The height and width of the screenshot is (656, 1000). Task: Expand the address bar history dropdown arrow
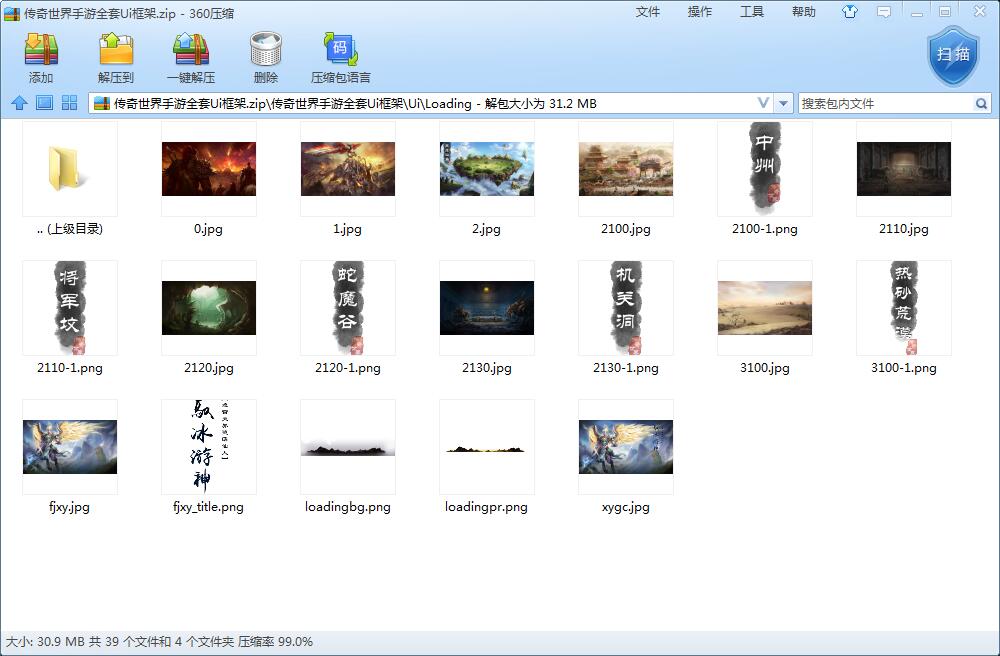pyautogui.click(x=784, y=103)
